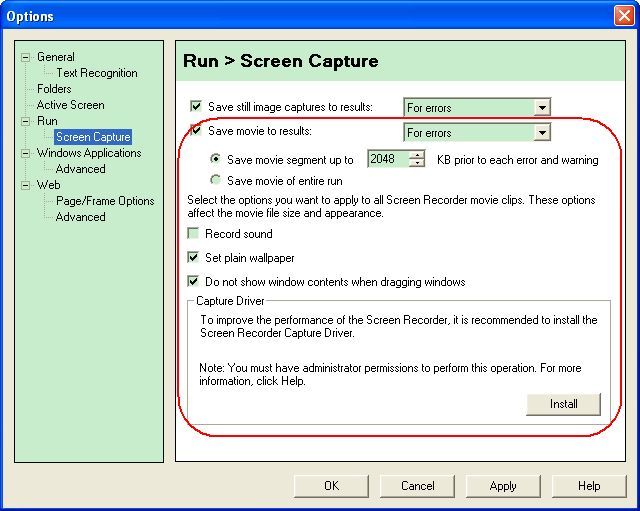
Task: Select Save movie segment up to radio
Action: pos(215,158)
